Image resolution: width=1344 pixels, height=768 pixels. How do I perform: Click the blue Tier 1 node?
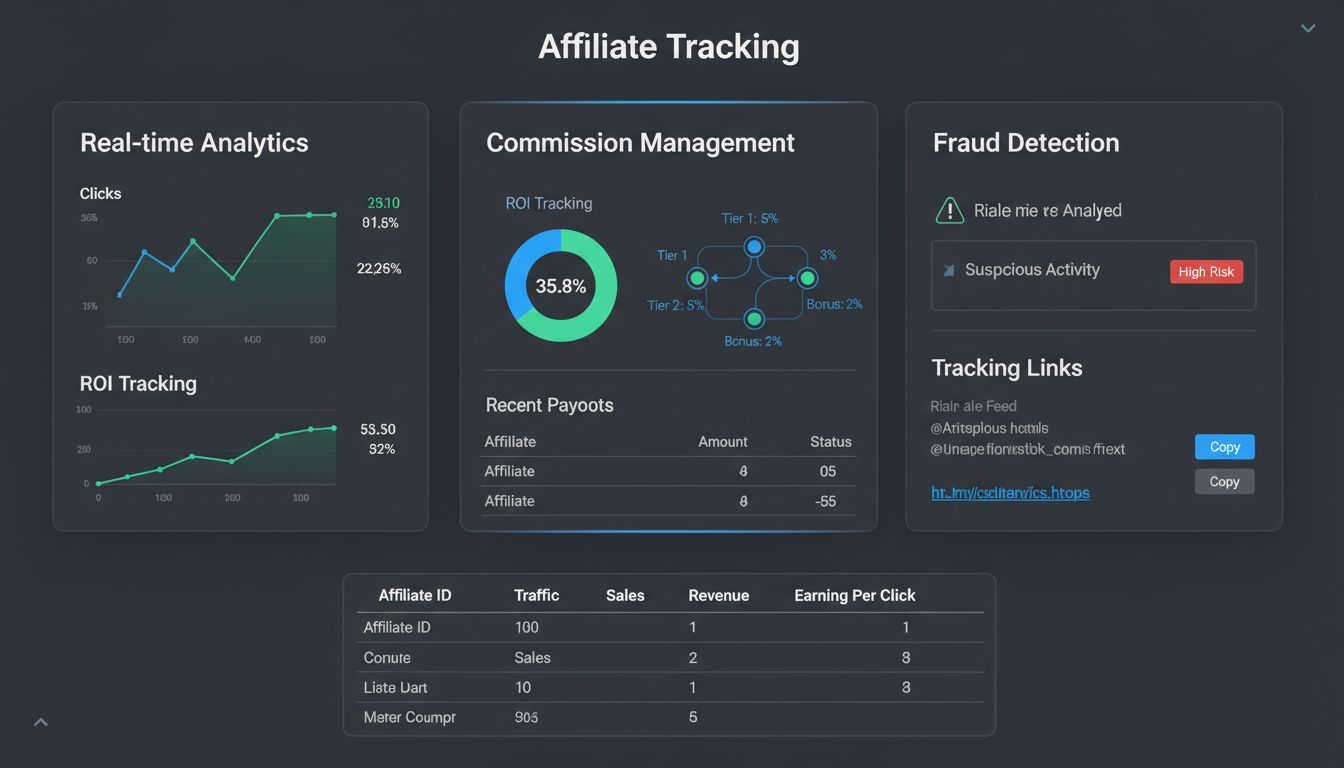tap(753, 247)
